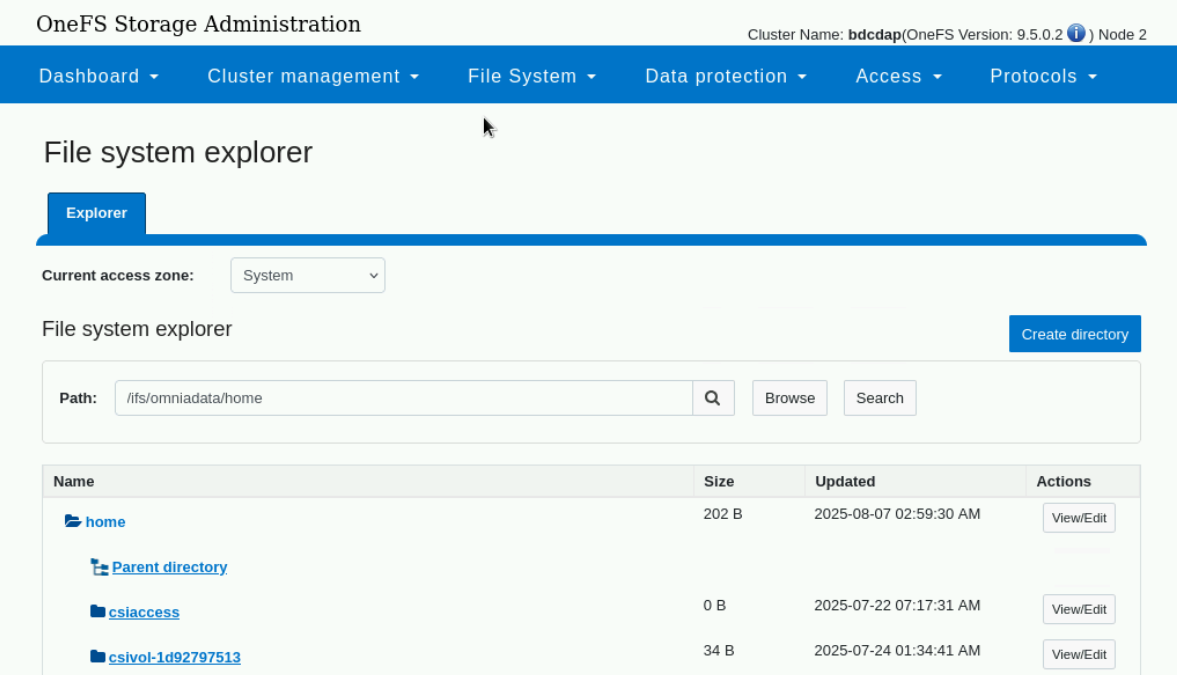Open the home directory link
Screen dimensions: 1177x675
point(105,522)
